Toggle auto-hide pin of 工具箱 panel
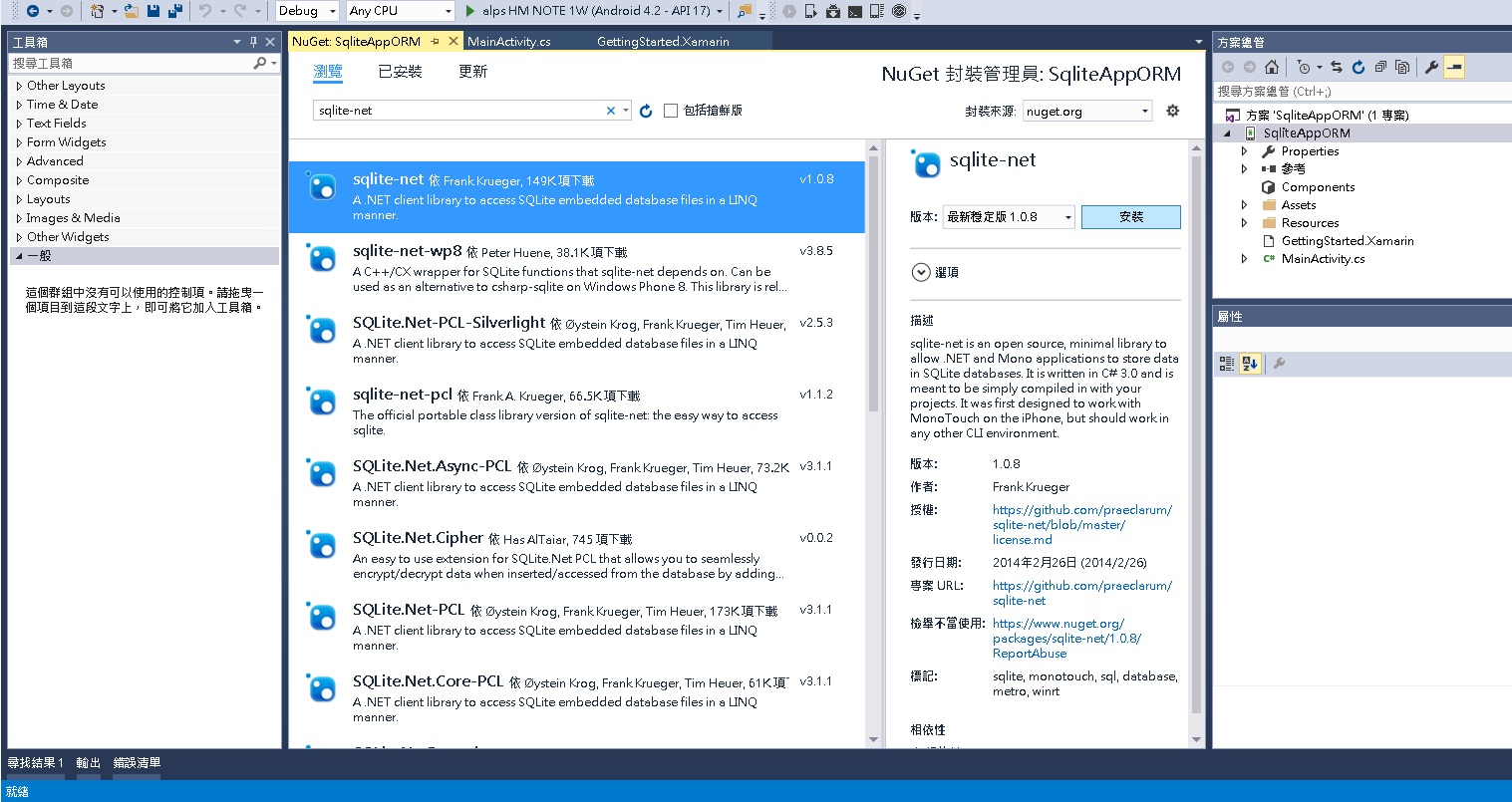Viewport: 1512px width, 802px height. point(253,42)
